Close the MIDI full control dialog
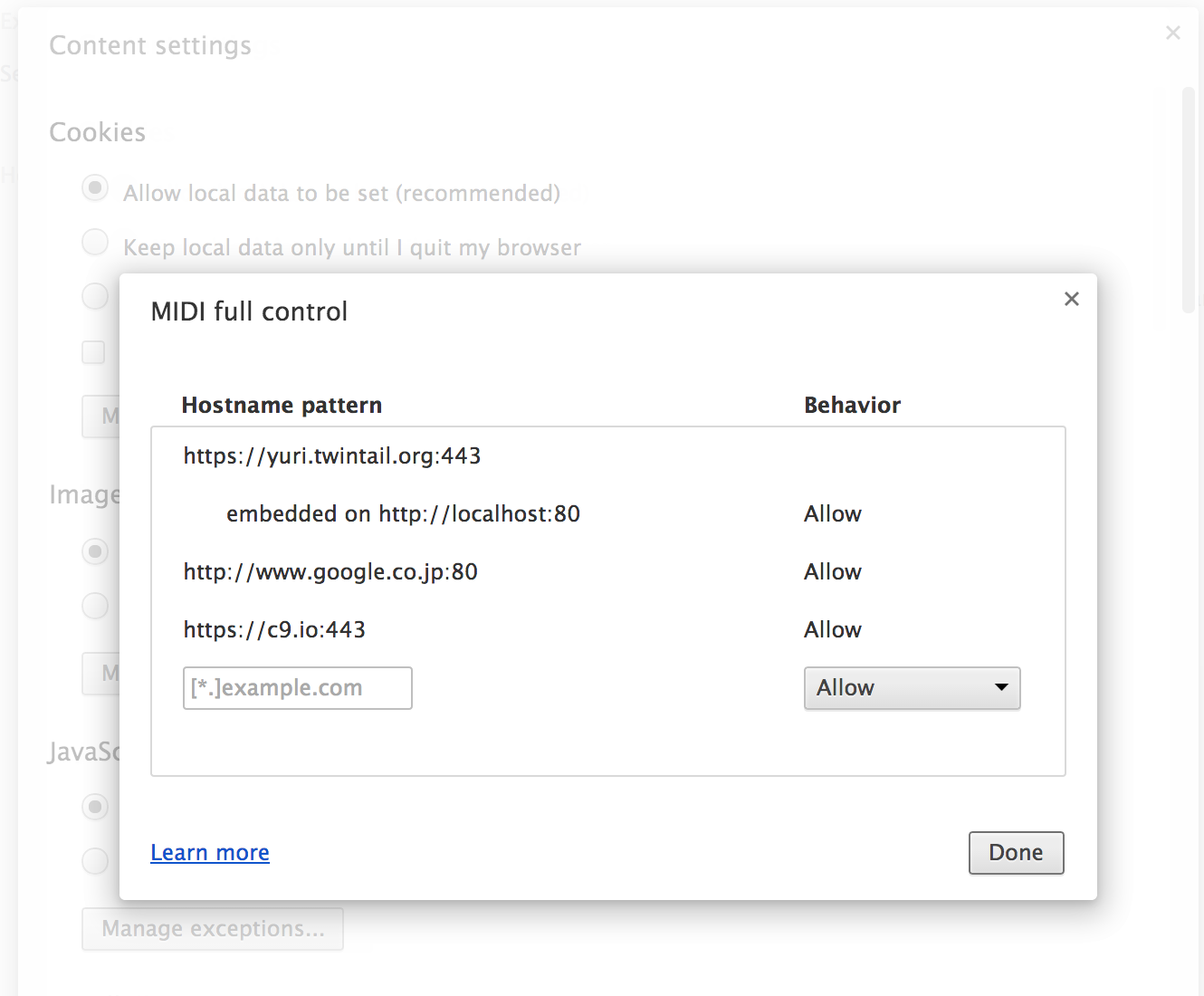1204x996 pixels. [x=1072, y=299]
